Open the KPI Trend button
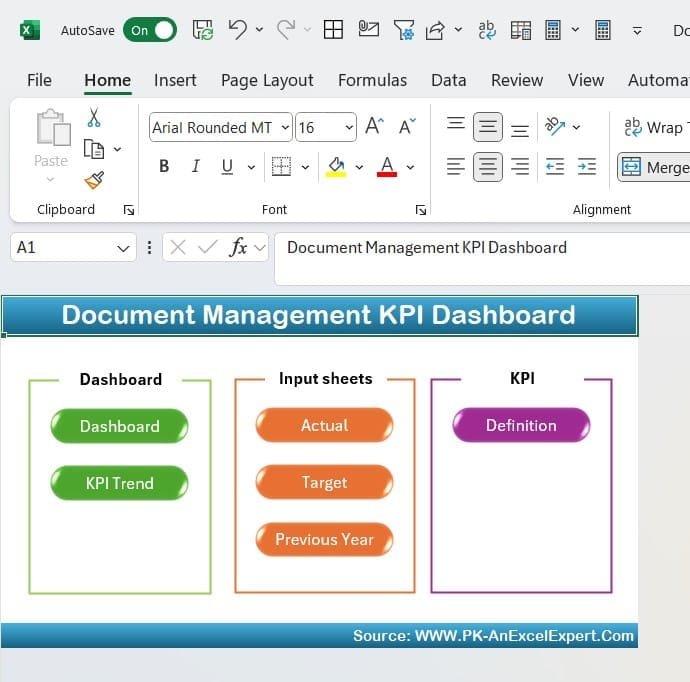The height and width of the screenshot is (682, 690). (x=119, y=483)
